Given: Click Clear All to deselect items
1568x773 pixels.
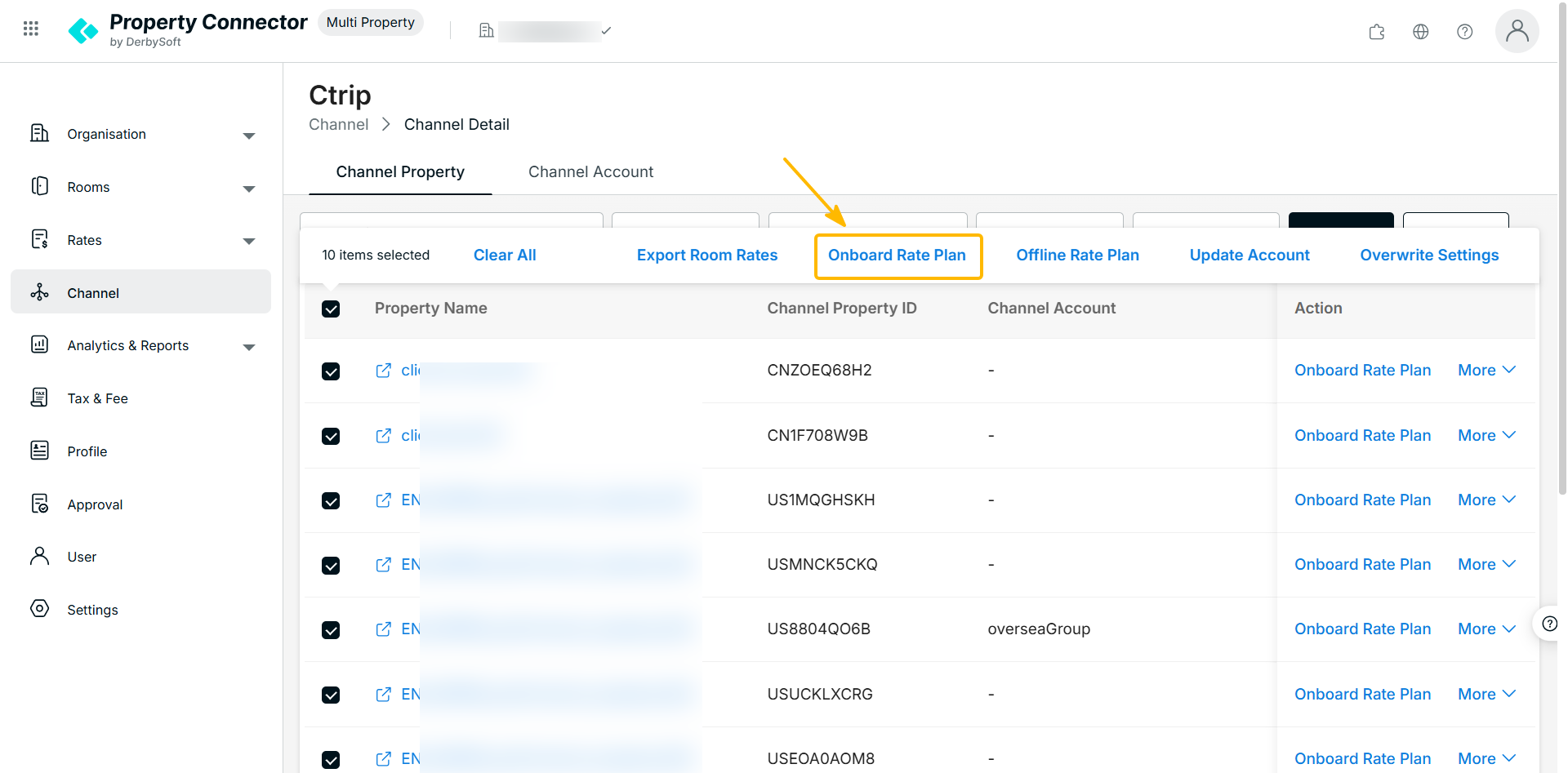Looking at the screenshot, I should point(505,255).
